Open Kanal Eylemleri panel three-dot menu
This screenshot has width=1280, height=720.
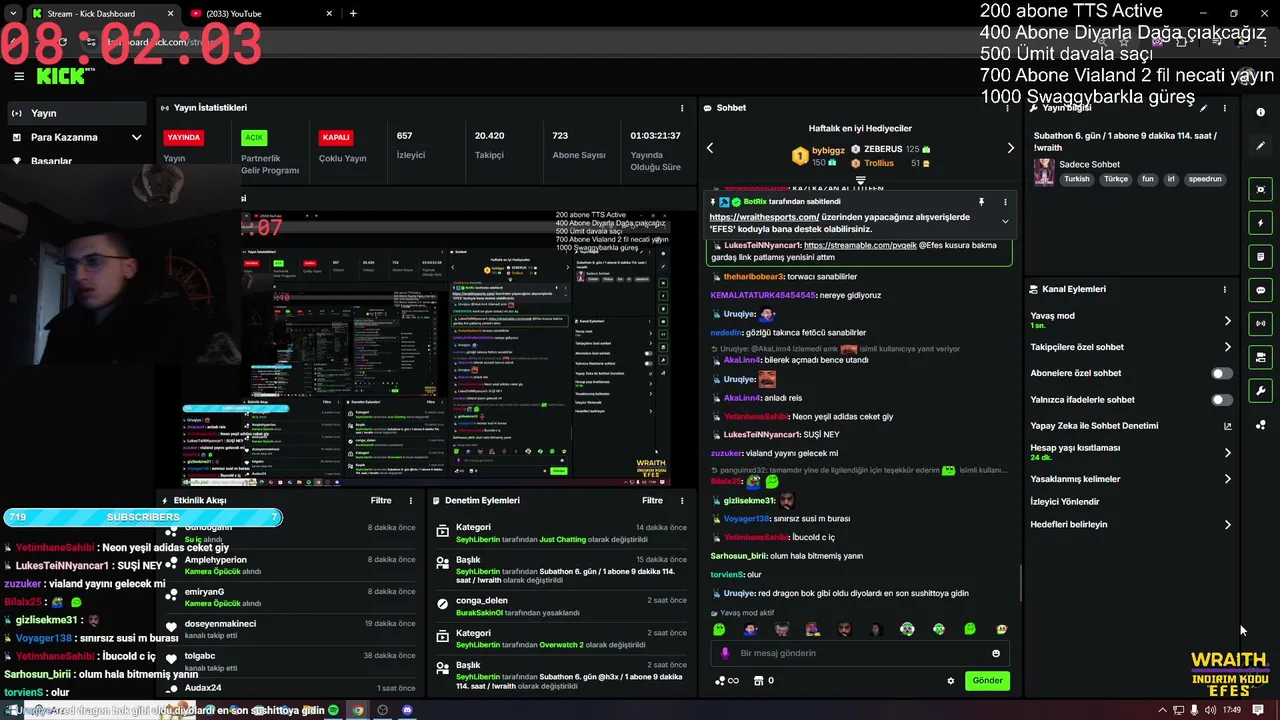click(1224, 289)
